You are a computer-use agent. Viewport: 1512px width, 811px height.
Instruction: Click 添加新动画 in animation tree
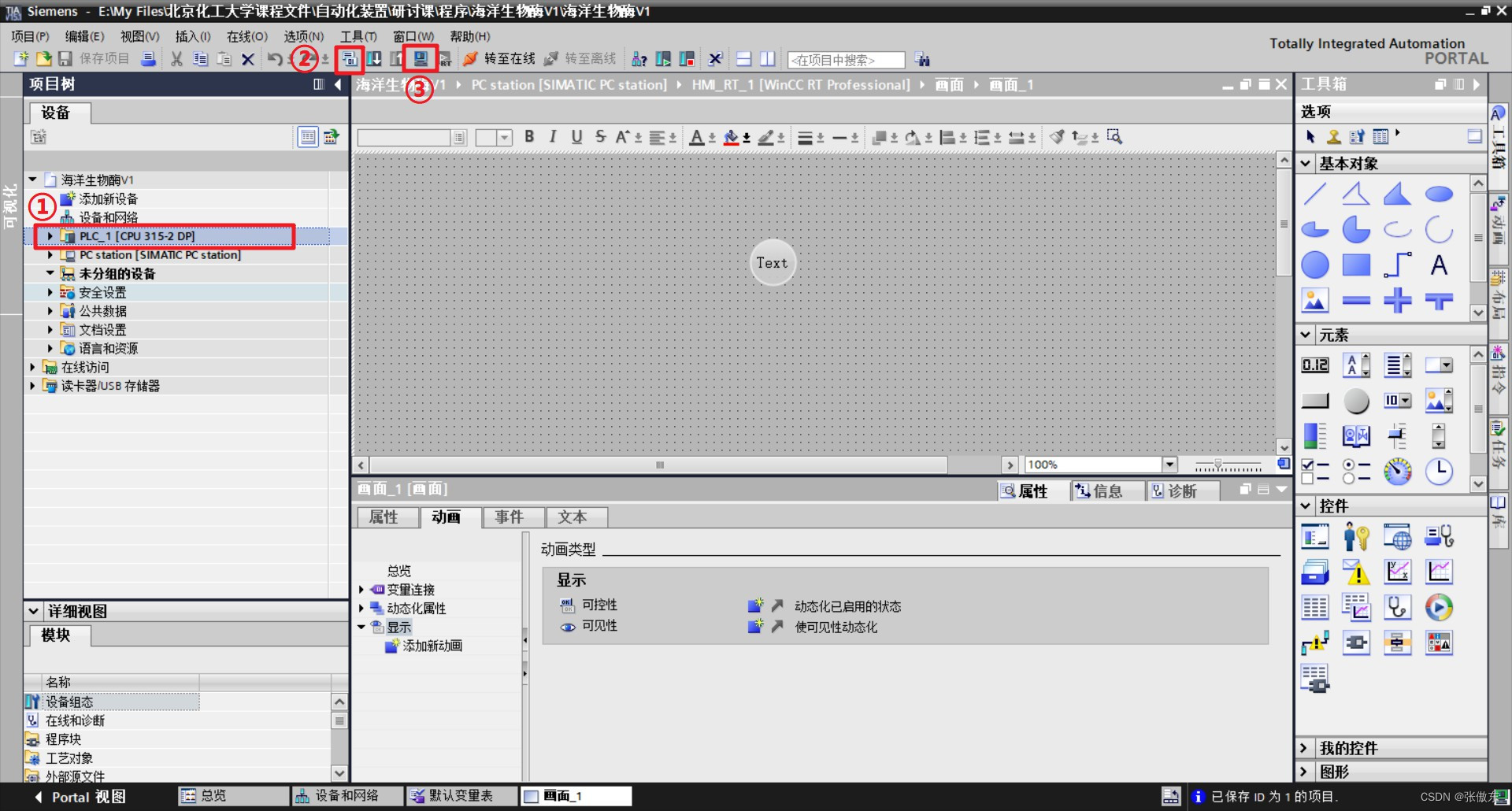click(424, 646)
